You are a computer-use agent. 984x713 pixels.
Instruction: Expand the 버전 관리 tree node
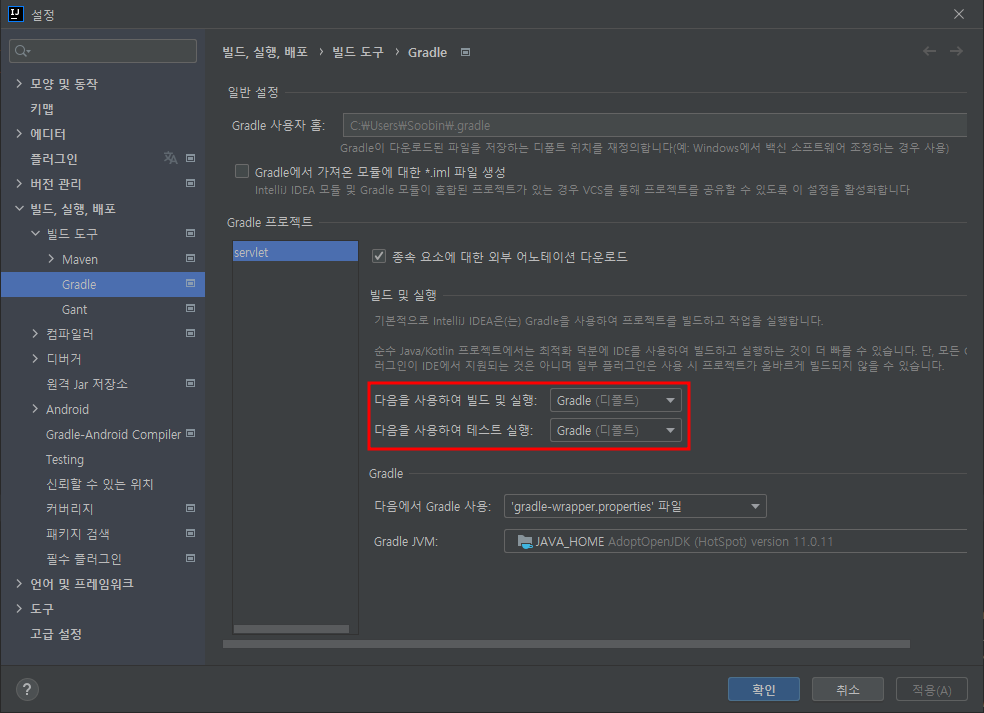19,183
